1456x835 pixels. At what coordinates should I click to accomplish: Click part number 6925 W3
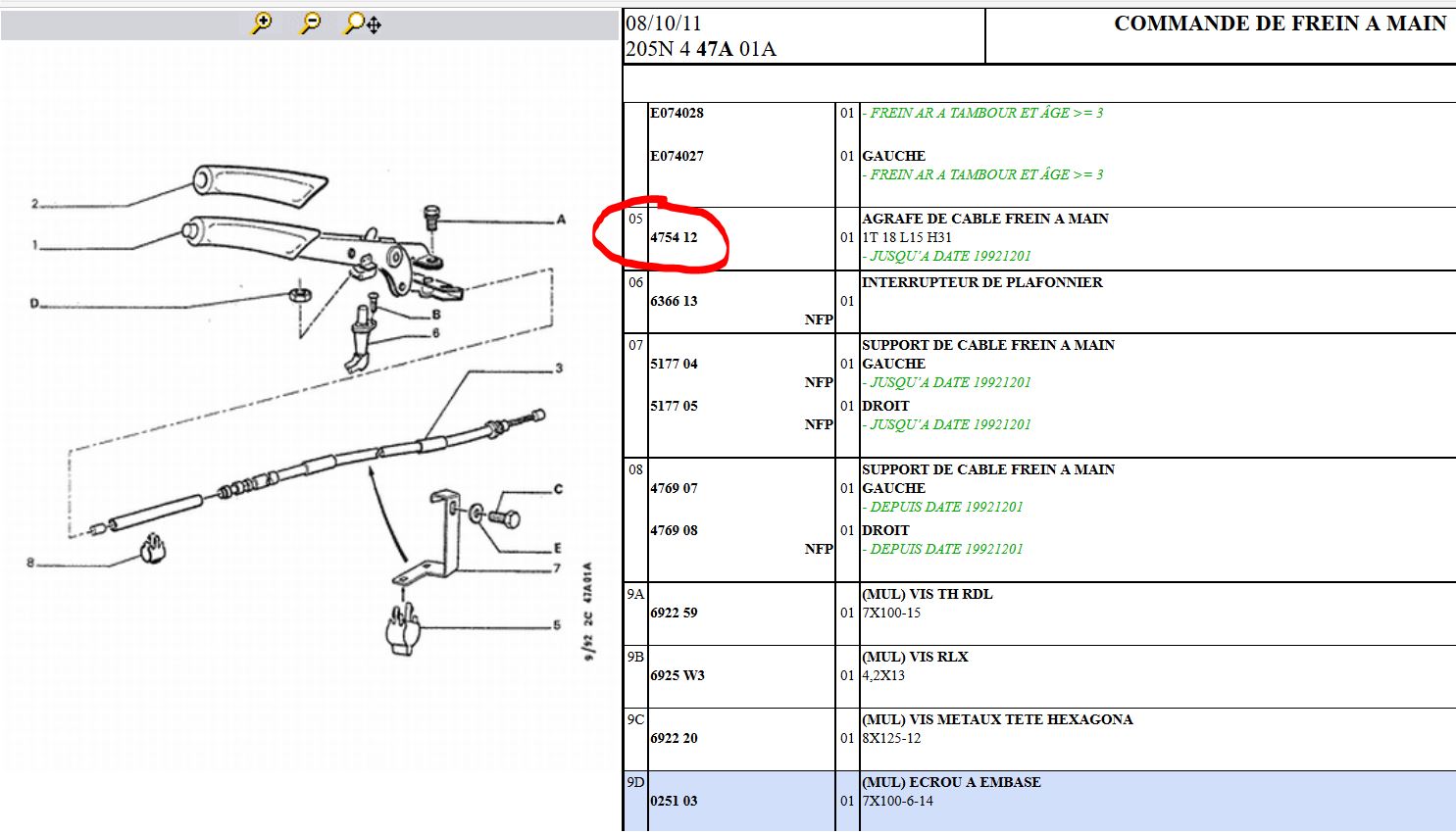pyautogui.click(x=677, y=675)
